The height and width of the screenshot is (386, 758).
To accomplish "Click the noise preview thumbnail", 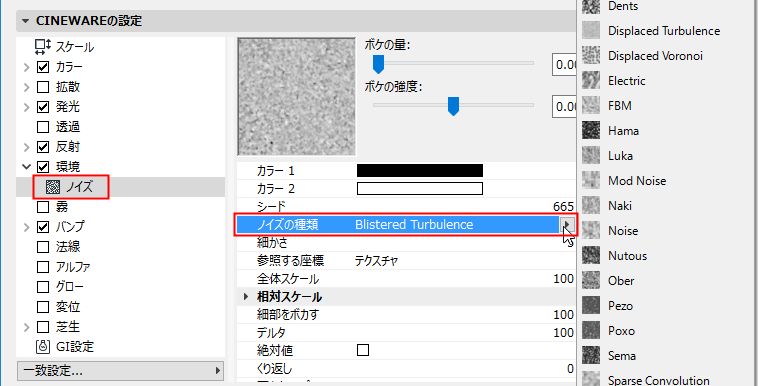I will (x=296, y=97).
